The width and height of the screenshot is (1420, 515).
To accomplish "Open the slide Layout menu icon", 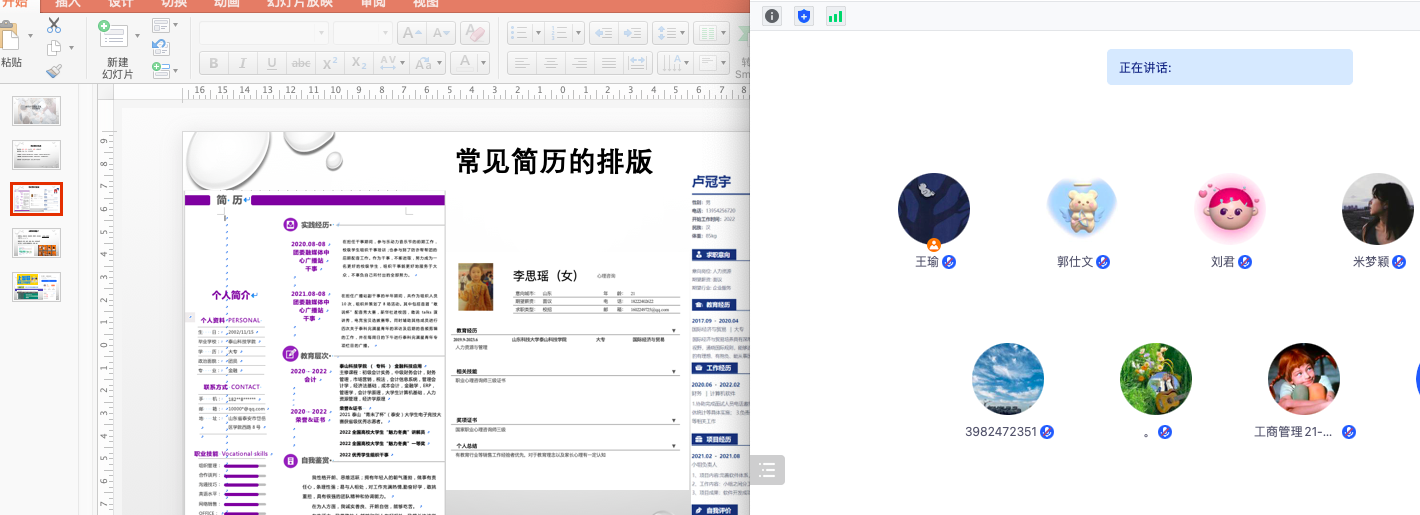I will [x=162, y=25].
